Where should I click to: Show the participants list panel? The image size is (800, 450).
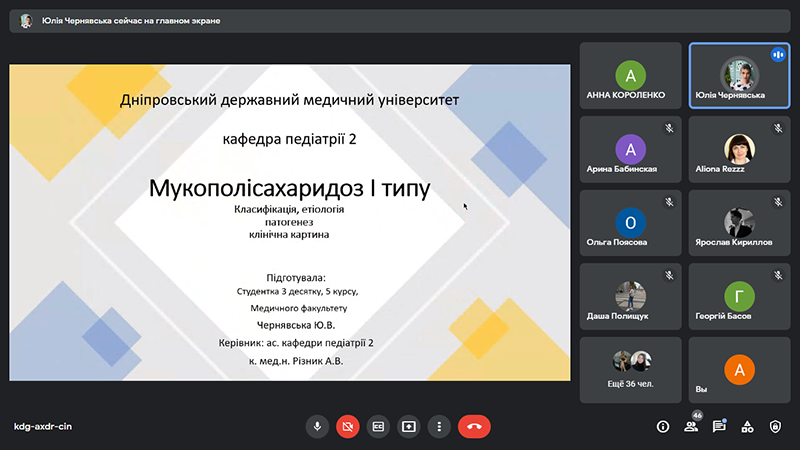(690, 426)
